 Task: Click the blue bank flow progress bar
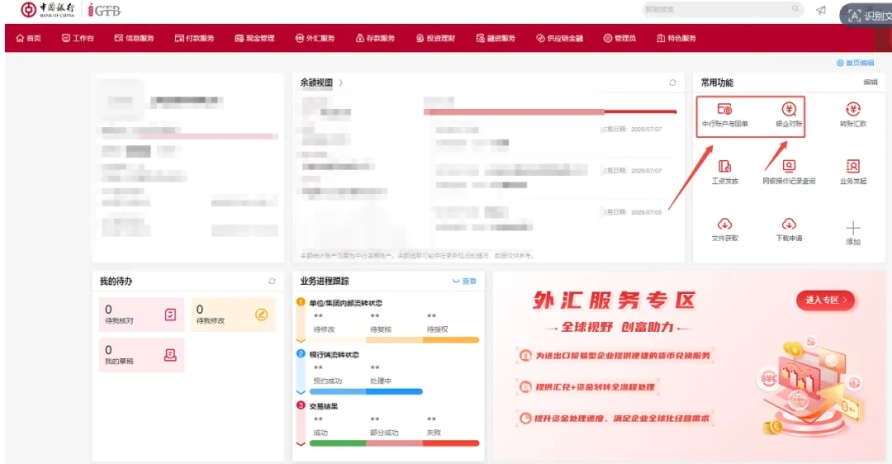point(366,392)
